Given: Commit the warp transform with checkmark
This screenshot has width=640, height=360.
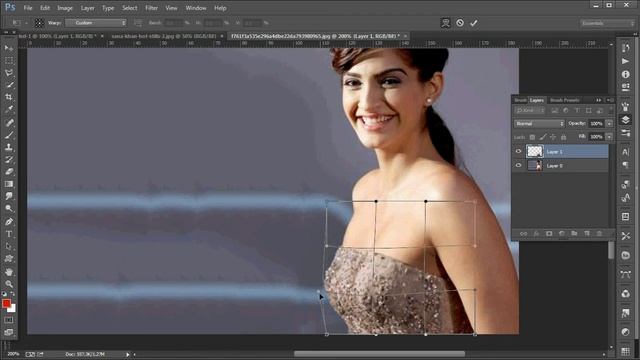Looking at the screenshot, I should [x=473, y=23].
